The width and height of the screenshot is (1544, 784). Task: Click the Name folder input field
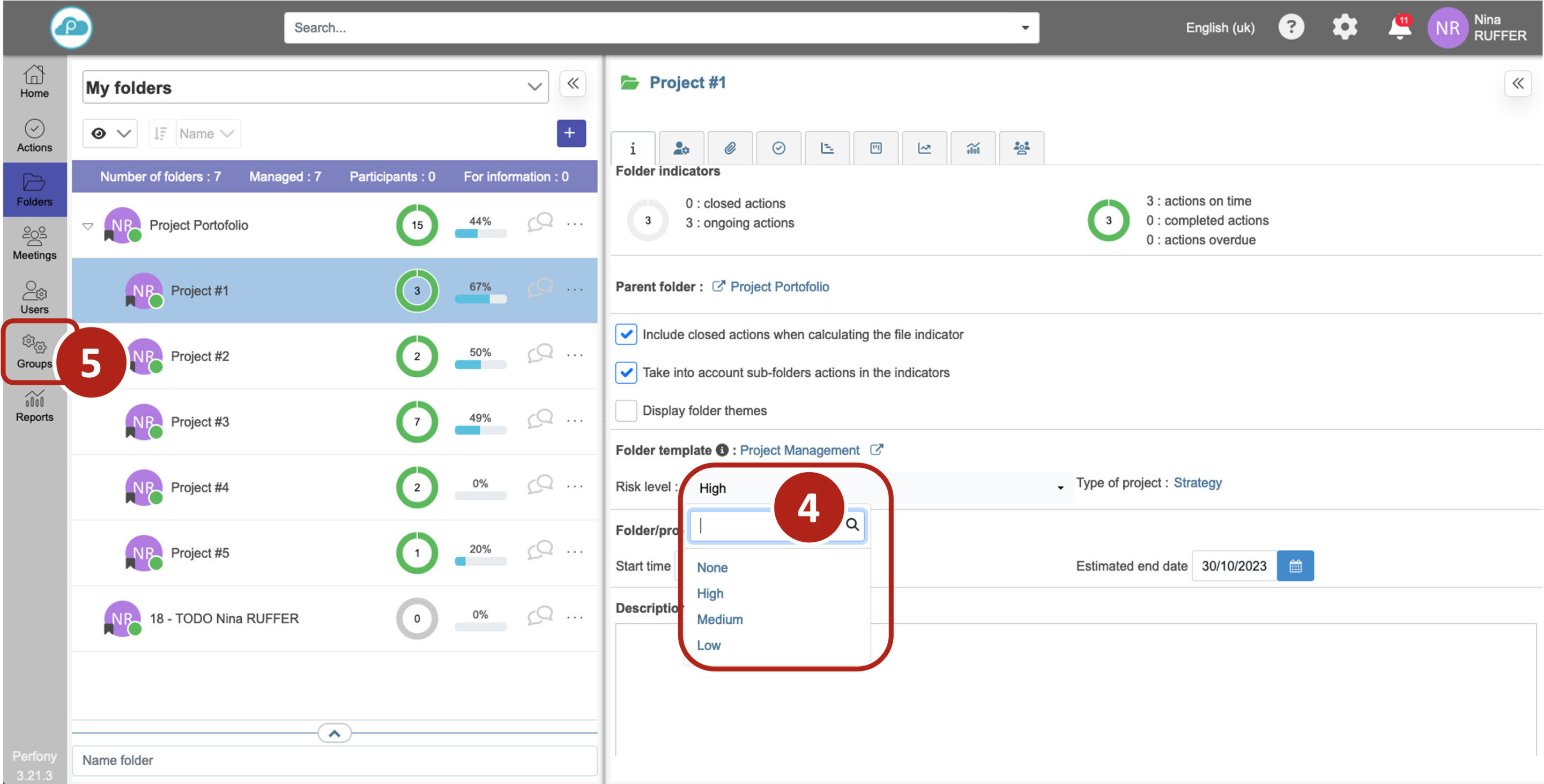[x=334, y=760]
